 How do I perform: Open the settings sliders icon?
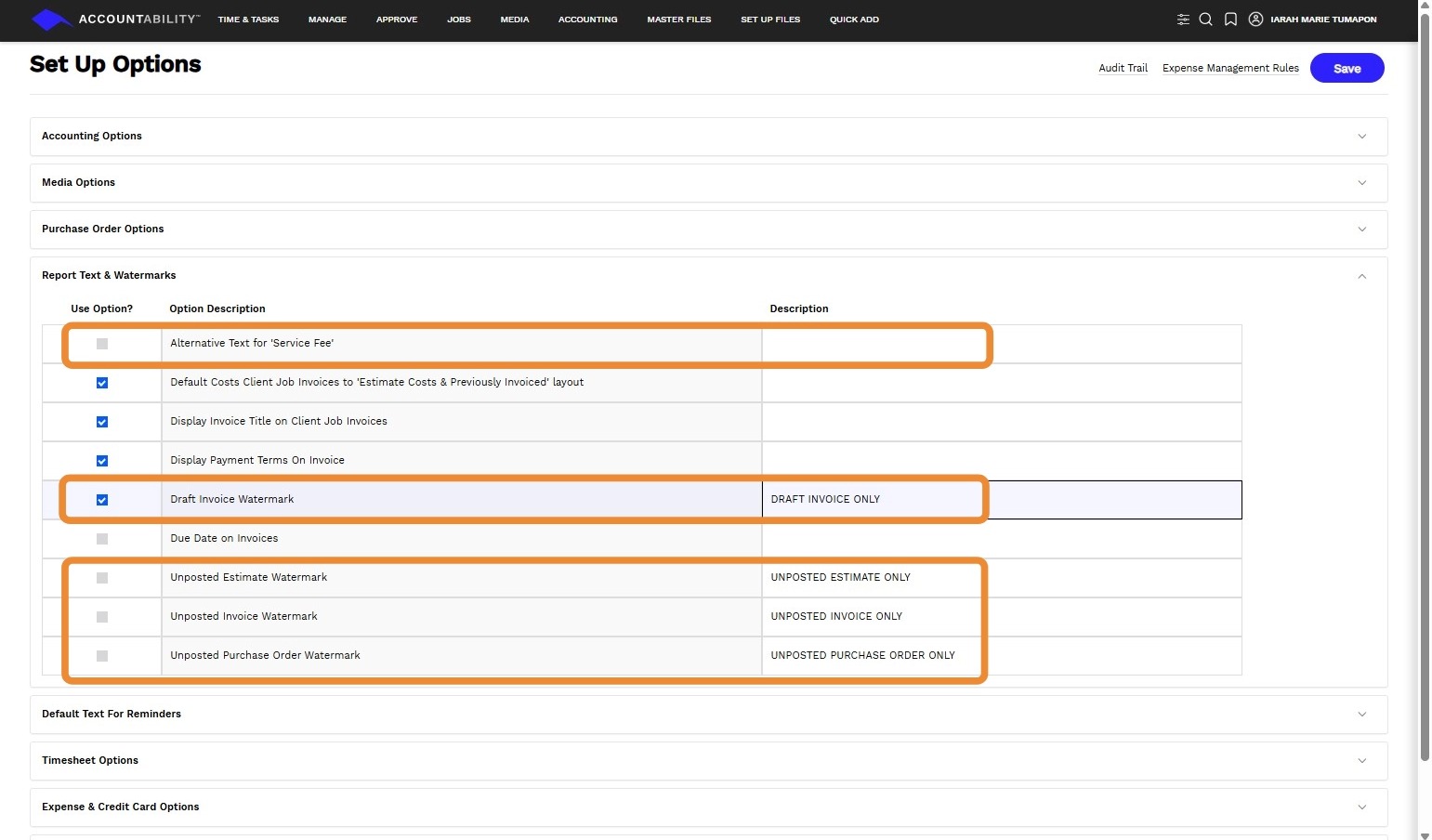(1183, 20)
